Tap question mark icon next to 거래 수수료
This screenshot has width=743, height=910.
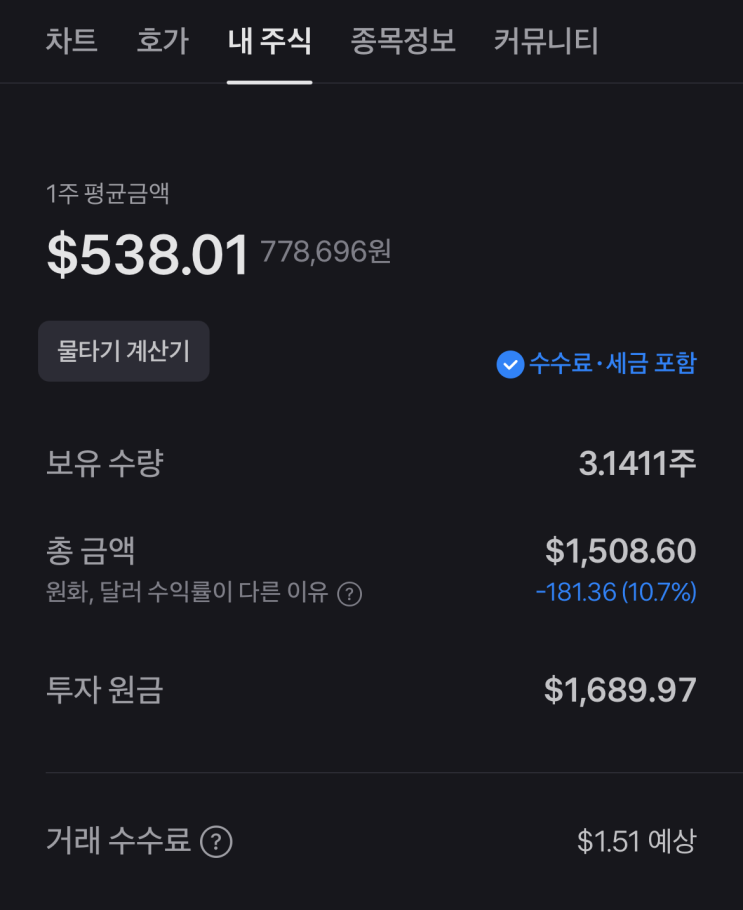(216, 842)
